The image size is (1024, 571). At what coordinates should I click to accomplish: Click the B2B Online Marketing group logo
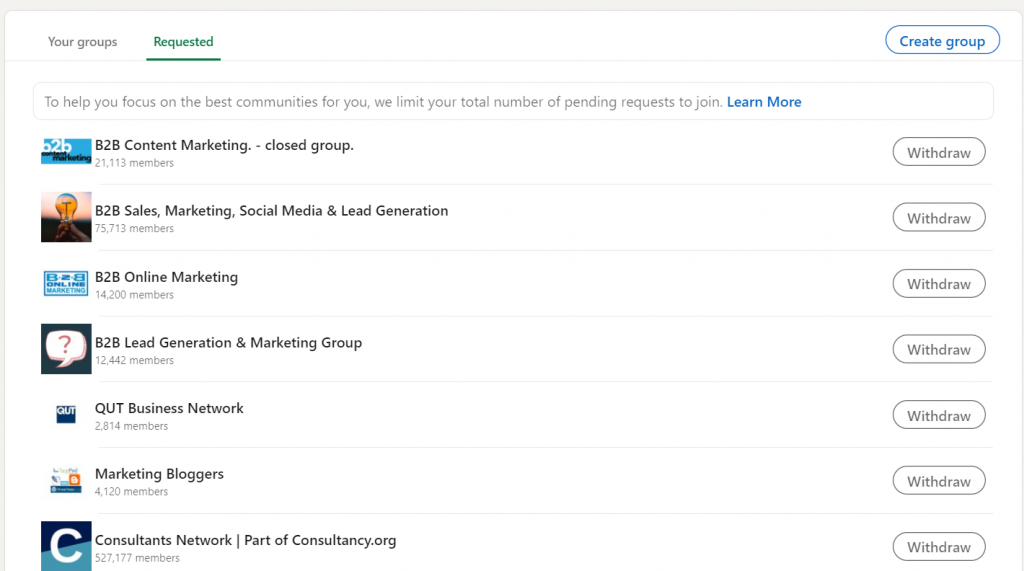66,283
